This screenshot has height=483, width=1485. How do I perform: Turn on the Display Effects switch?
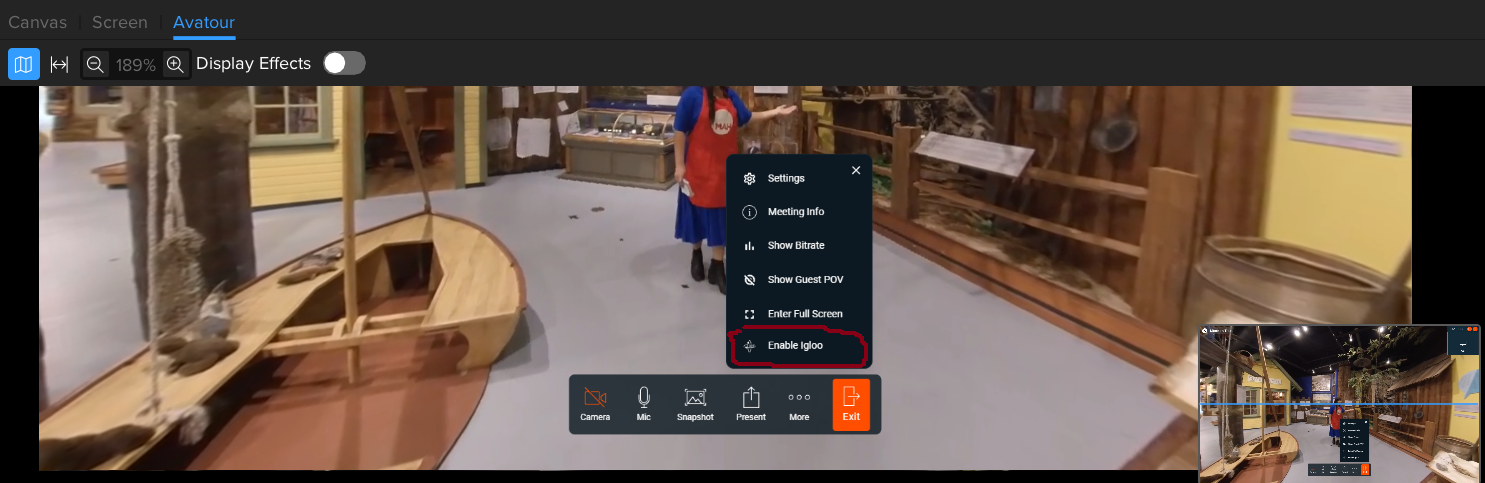pos(344,63)
